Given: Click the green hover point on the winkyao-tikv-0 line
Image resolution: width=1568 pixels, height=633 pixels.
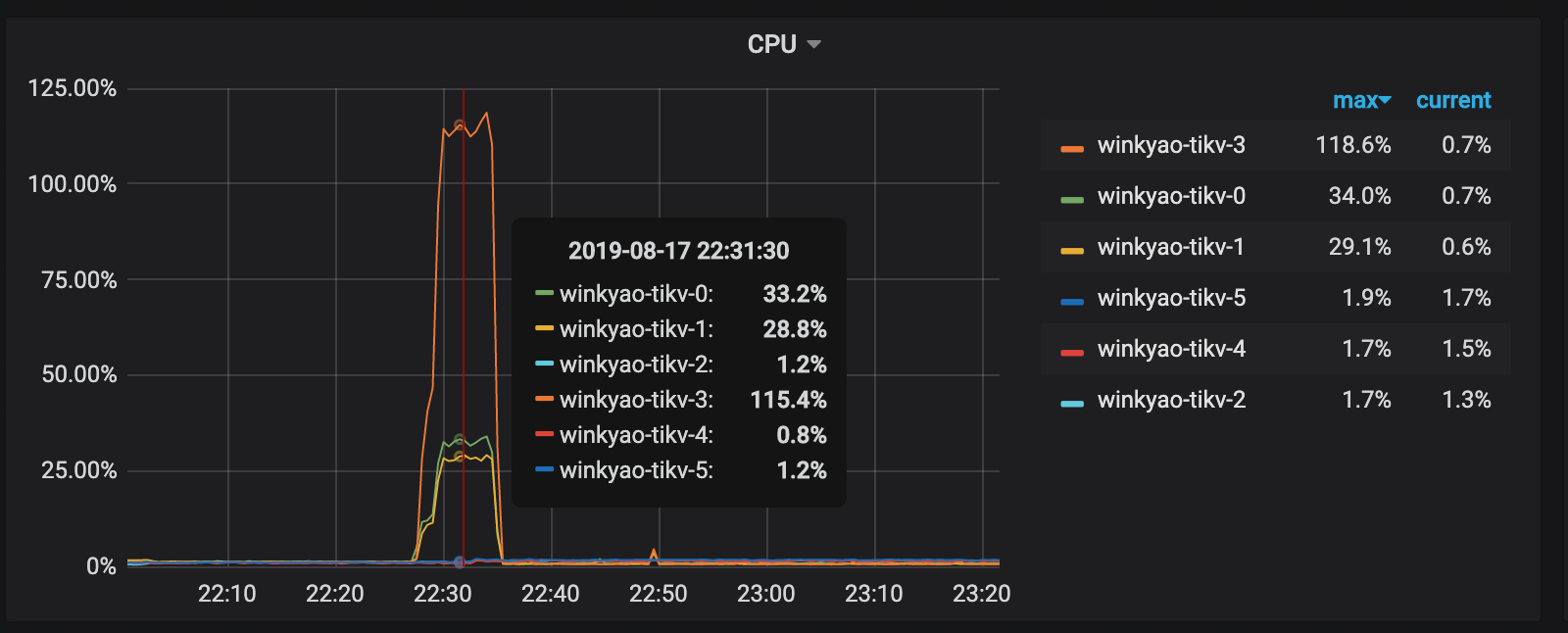Looking at the screenshot, I should click(460, 440).
